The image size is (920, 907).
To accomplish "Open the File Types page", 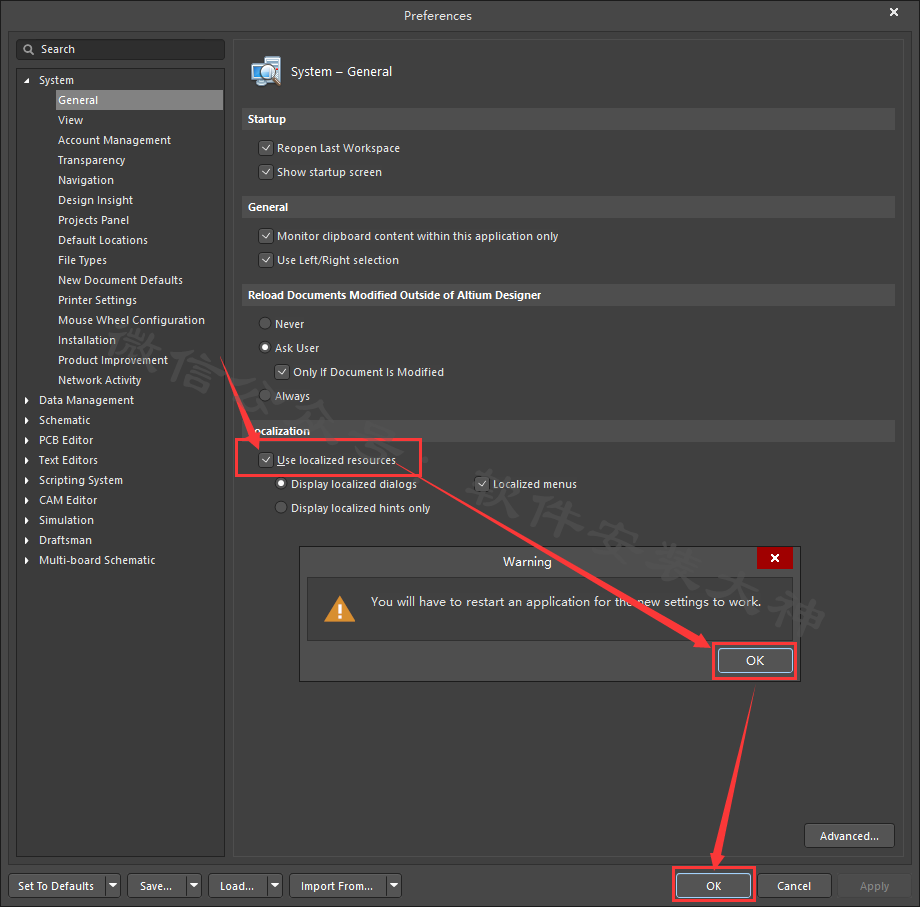I will 82,260.
